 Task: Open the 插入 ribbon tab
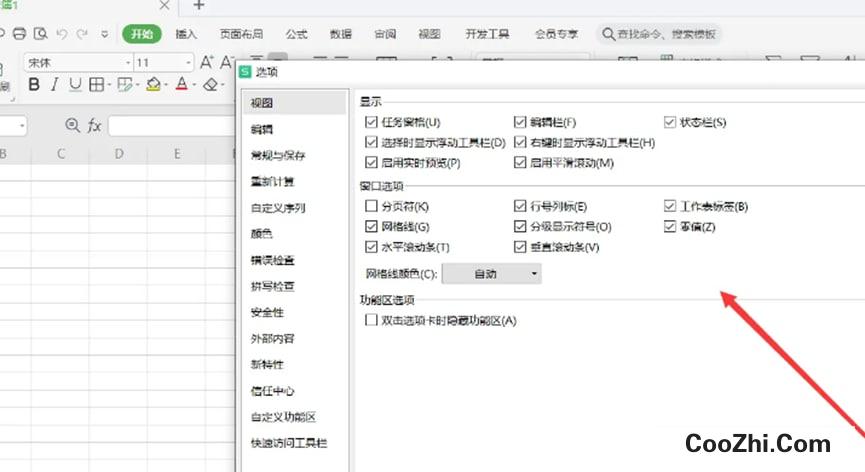186,34
